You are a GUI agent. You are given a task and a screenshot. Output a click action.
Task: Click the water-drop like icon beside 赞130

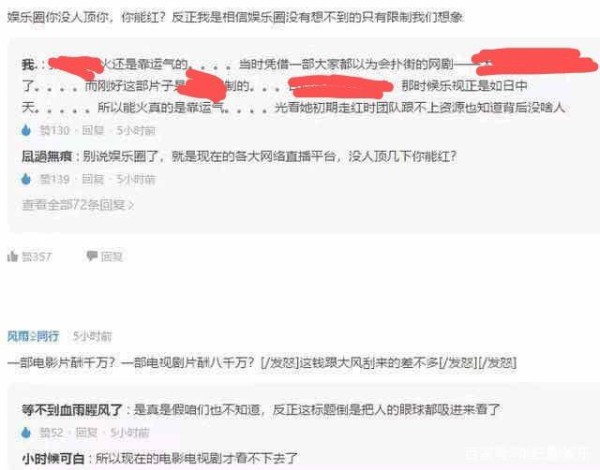[x=26, y=131]
